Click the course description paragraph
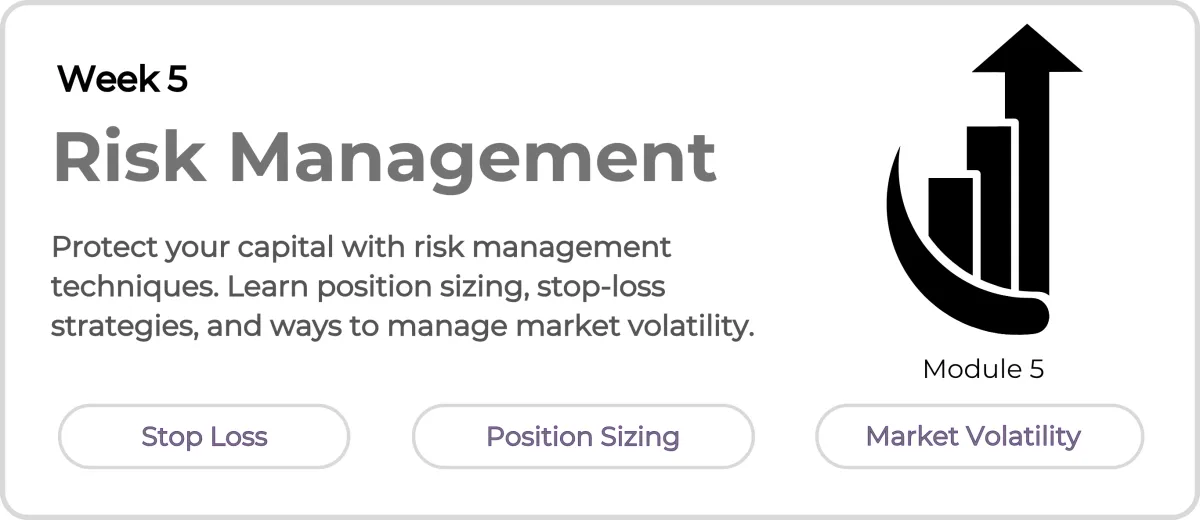 tap(402, 287)
